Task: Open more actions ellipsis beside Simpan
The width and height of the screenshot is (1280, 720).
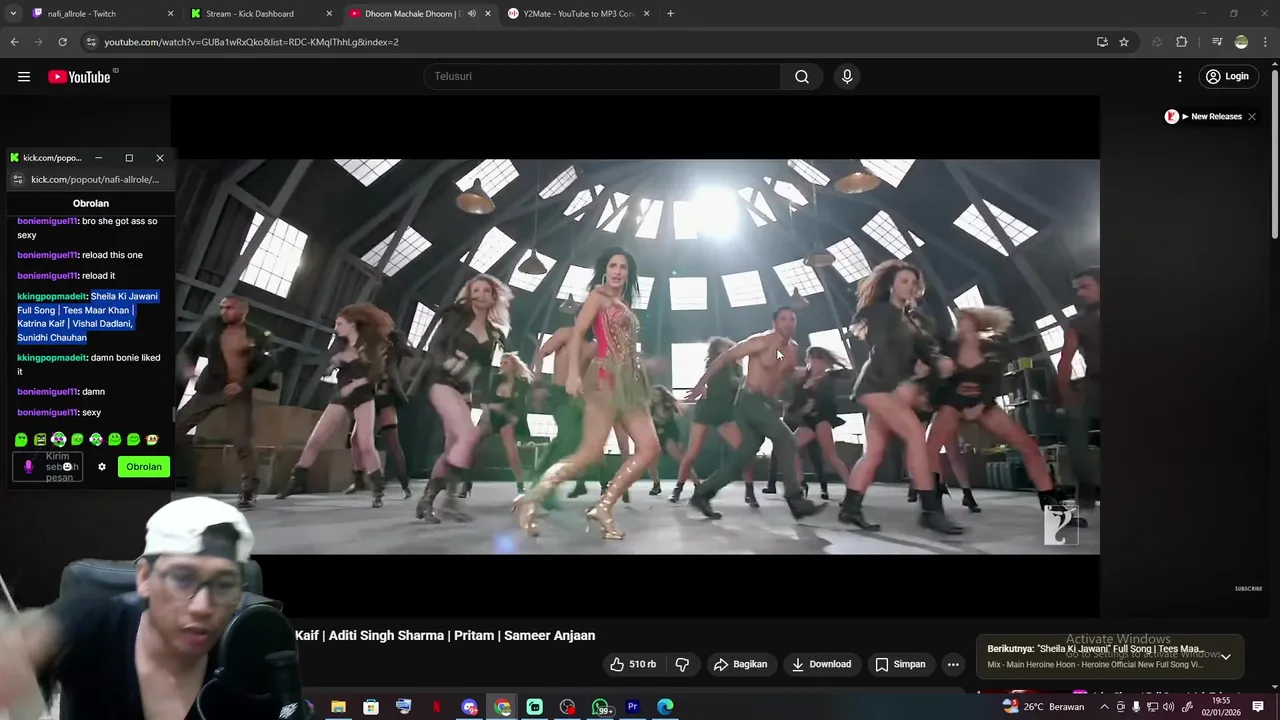Action: [953, 664]
